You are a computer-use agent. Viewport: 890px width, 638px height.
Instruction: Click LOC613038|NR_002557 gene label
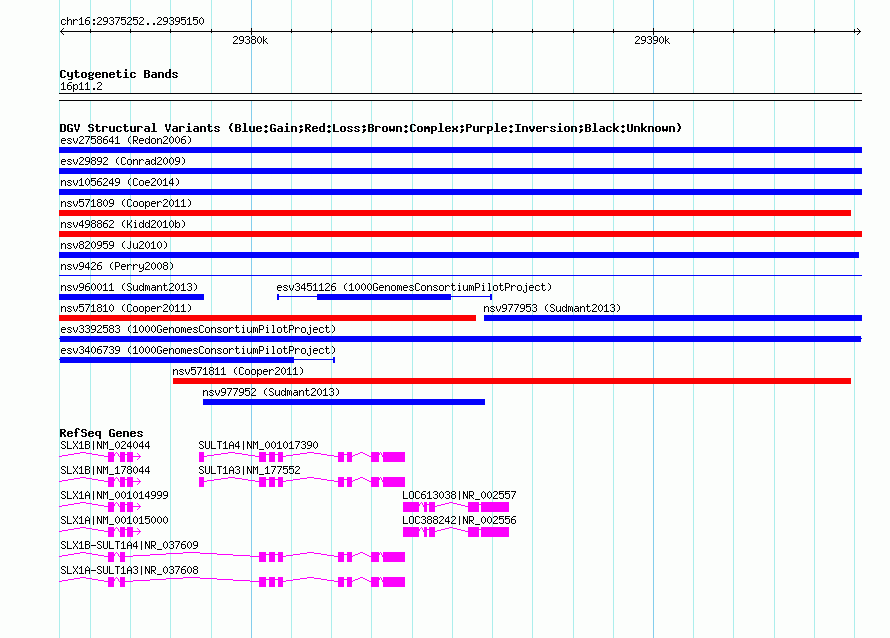459,495
